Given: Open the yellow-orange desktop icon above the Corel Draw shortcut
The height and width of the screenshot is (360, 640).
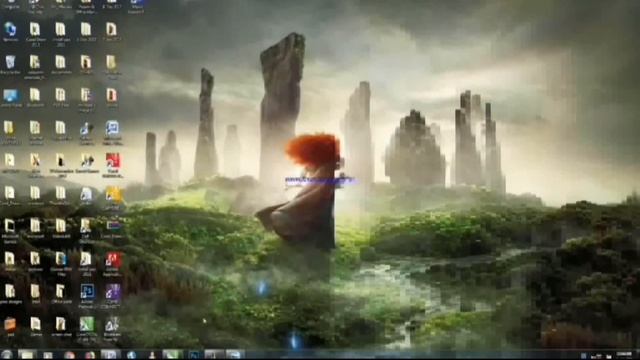Looking at the screenshot, I should point(113,195).
